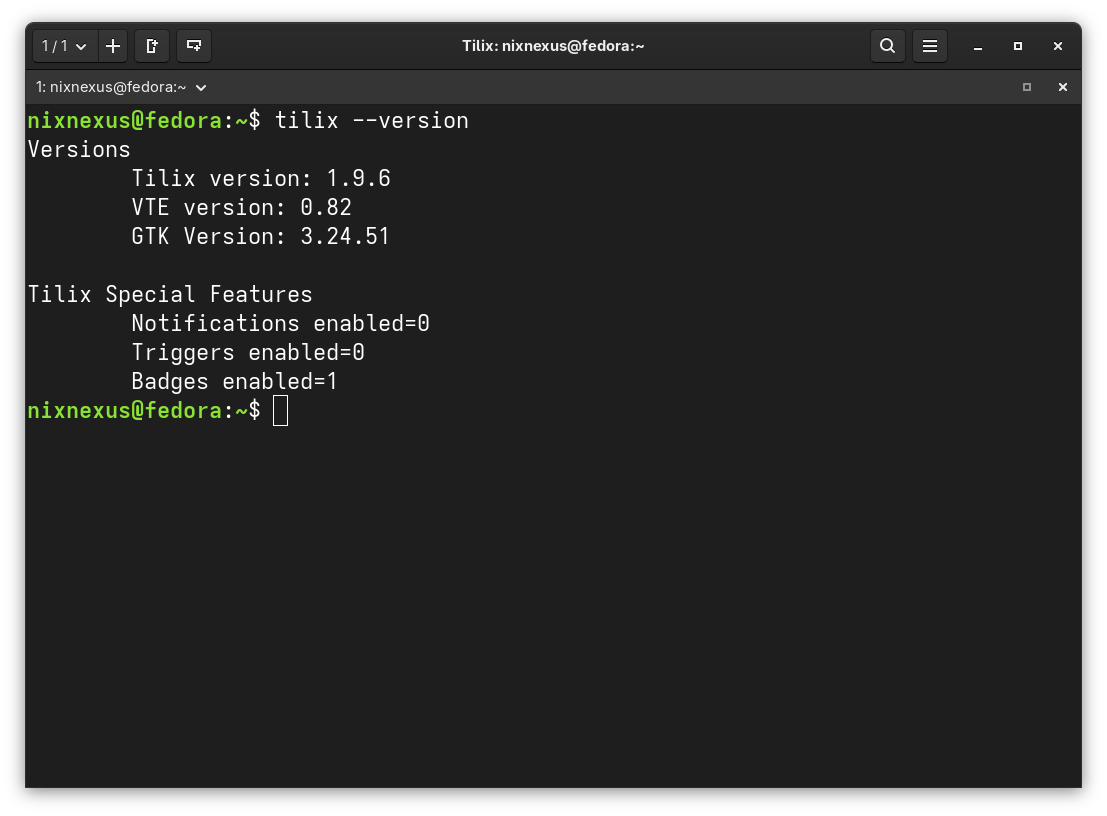Click the "Tilix Special Features" heading
Image resolution: width=1107 pixels, height=816 pixels.
tap(169, 294)
